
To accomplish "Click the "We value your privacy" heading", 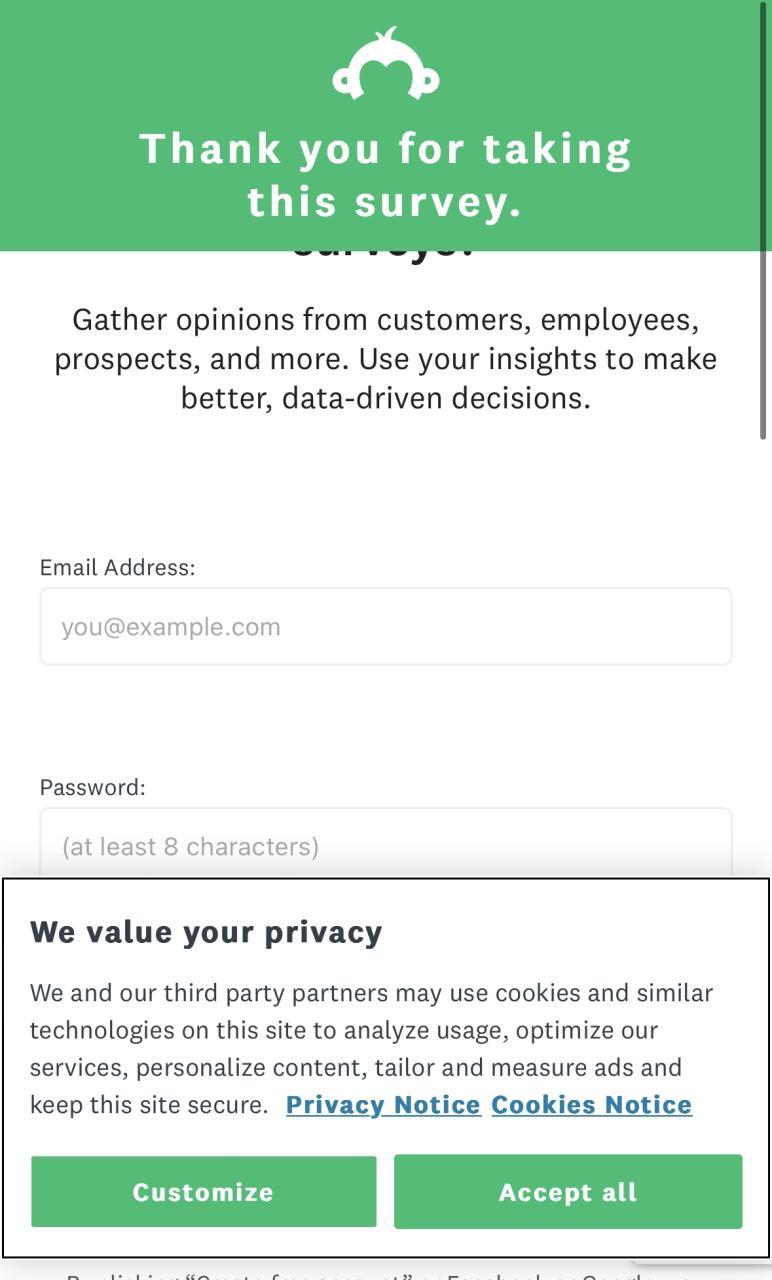I will click(x=206, y=932).
